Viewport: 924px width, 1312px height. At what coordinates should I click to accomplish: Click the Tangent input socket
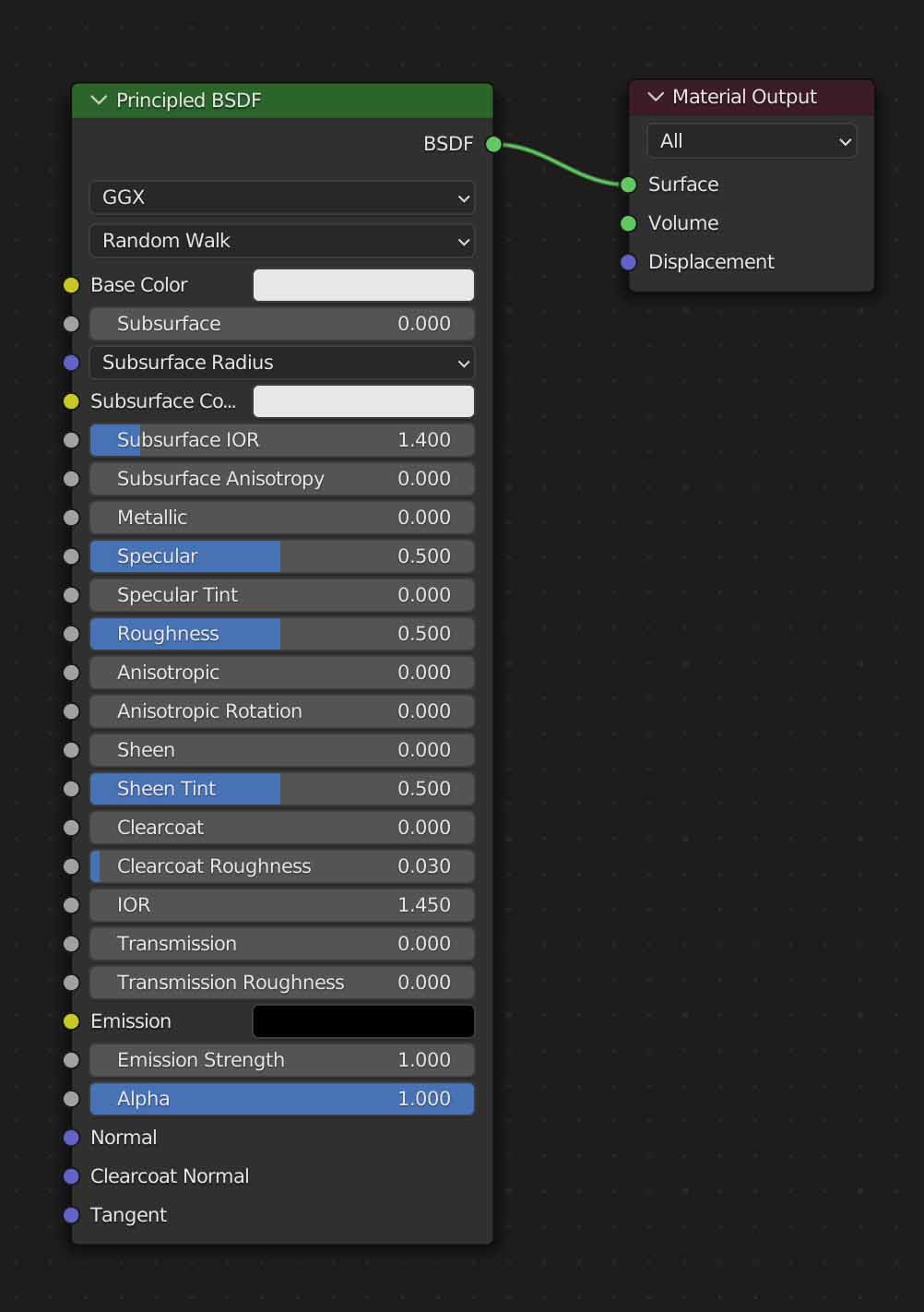coord(71,1215)
